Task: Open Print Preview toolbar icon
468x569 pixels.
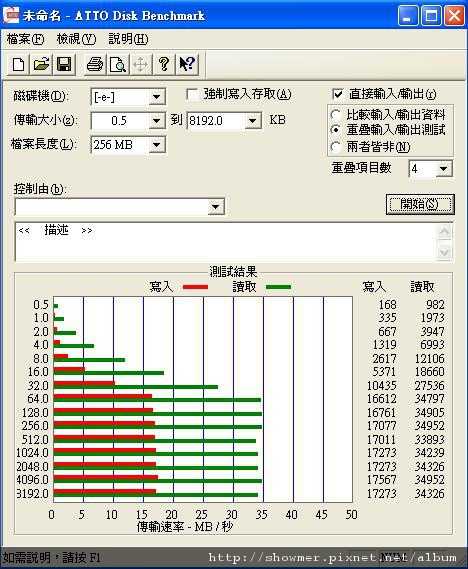Action: 118,65
